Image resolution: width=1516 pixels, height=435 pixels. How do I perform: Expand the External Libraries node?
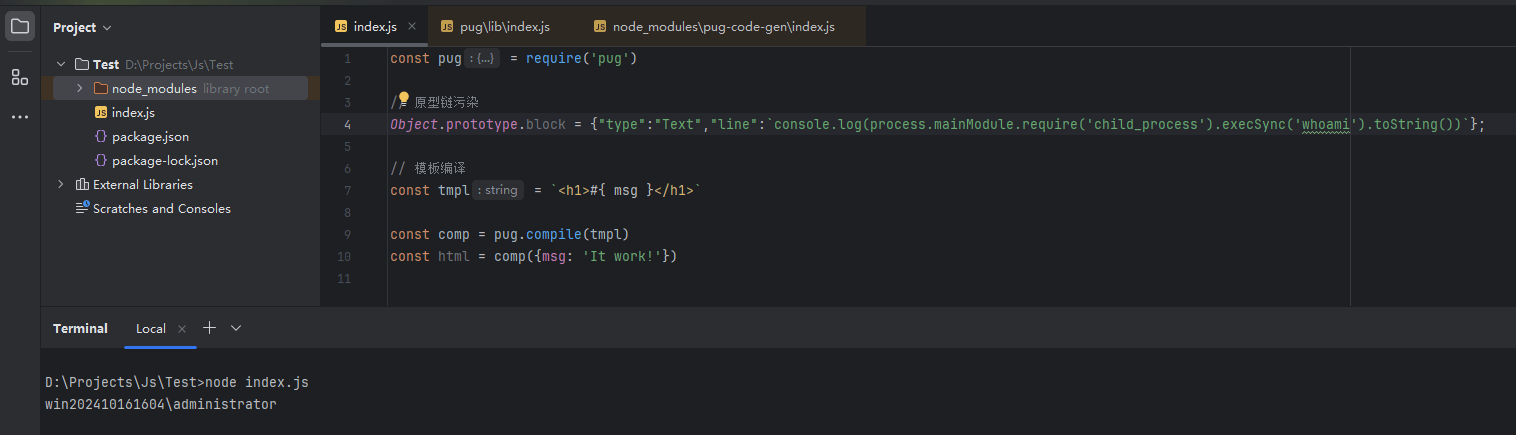pyautogui.click(x=61, y=185)
